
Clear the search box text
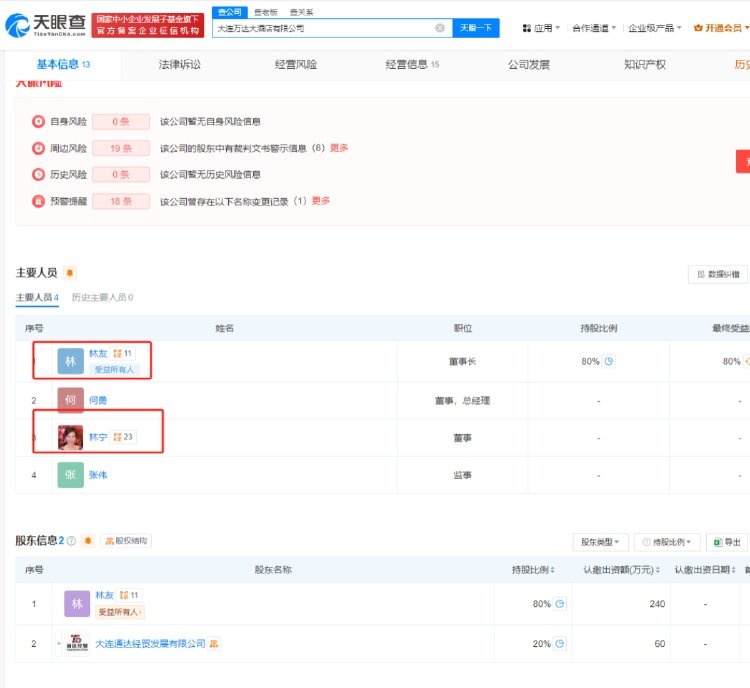[x=440, y=28]
